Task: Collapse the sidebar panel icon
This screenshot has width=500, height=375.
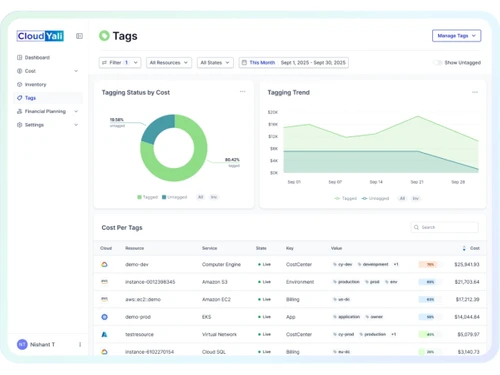Action: click(79, 36)
